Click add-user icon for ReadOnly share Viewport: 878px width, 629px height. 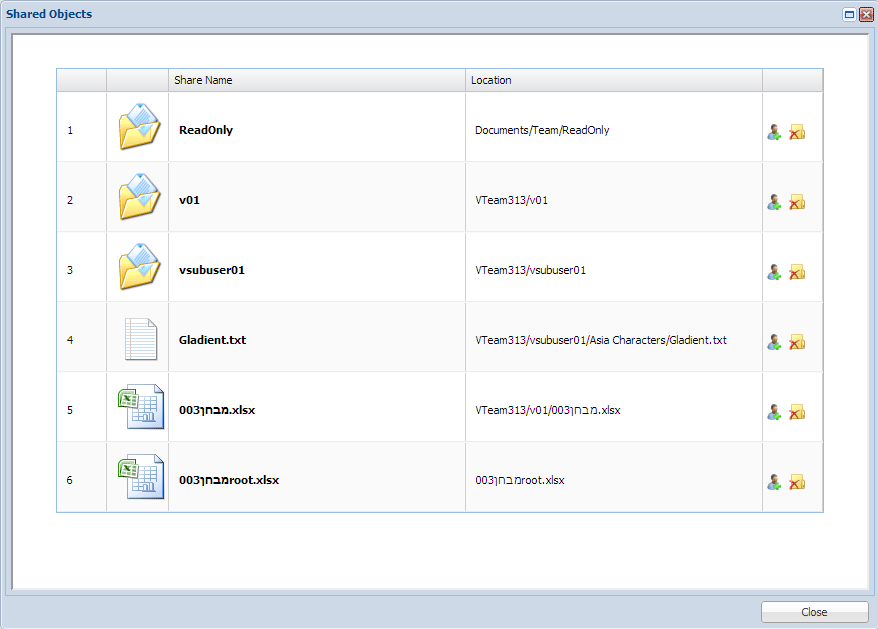coord(774,132)
